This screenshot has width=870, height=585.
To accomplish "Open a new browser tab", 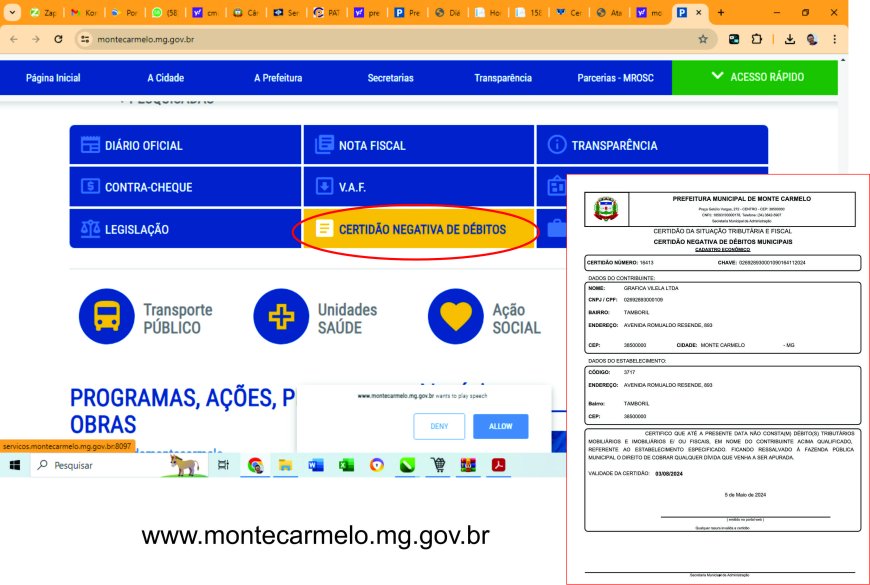I will 721,12.
